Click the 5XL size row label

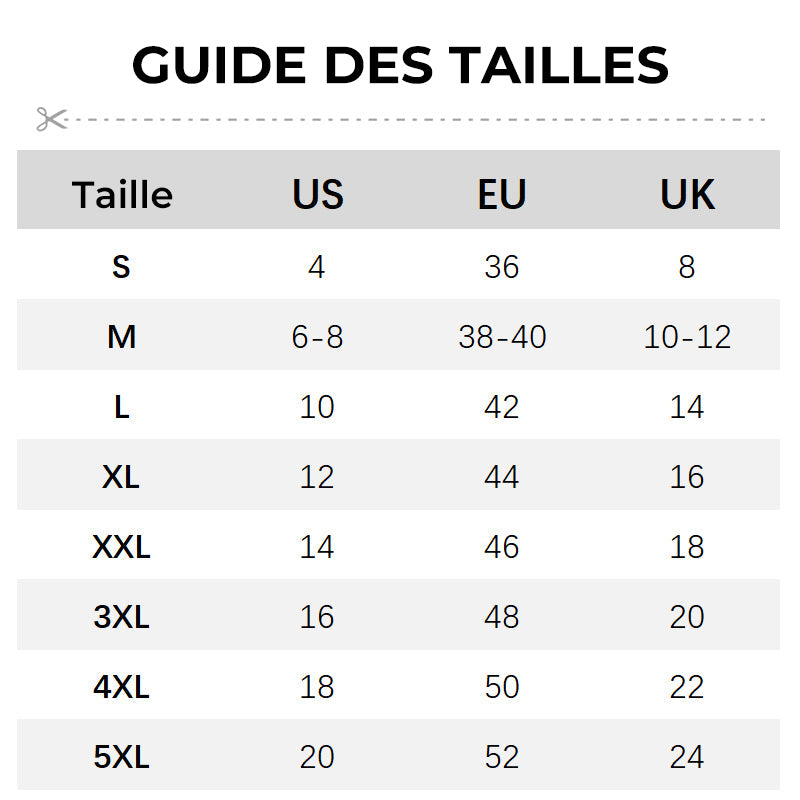click(121, 757)
